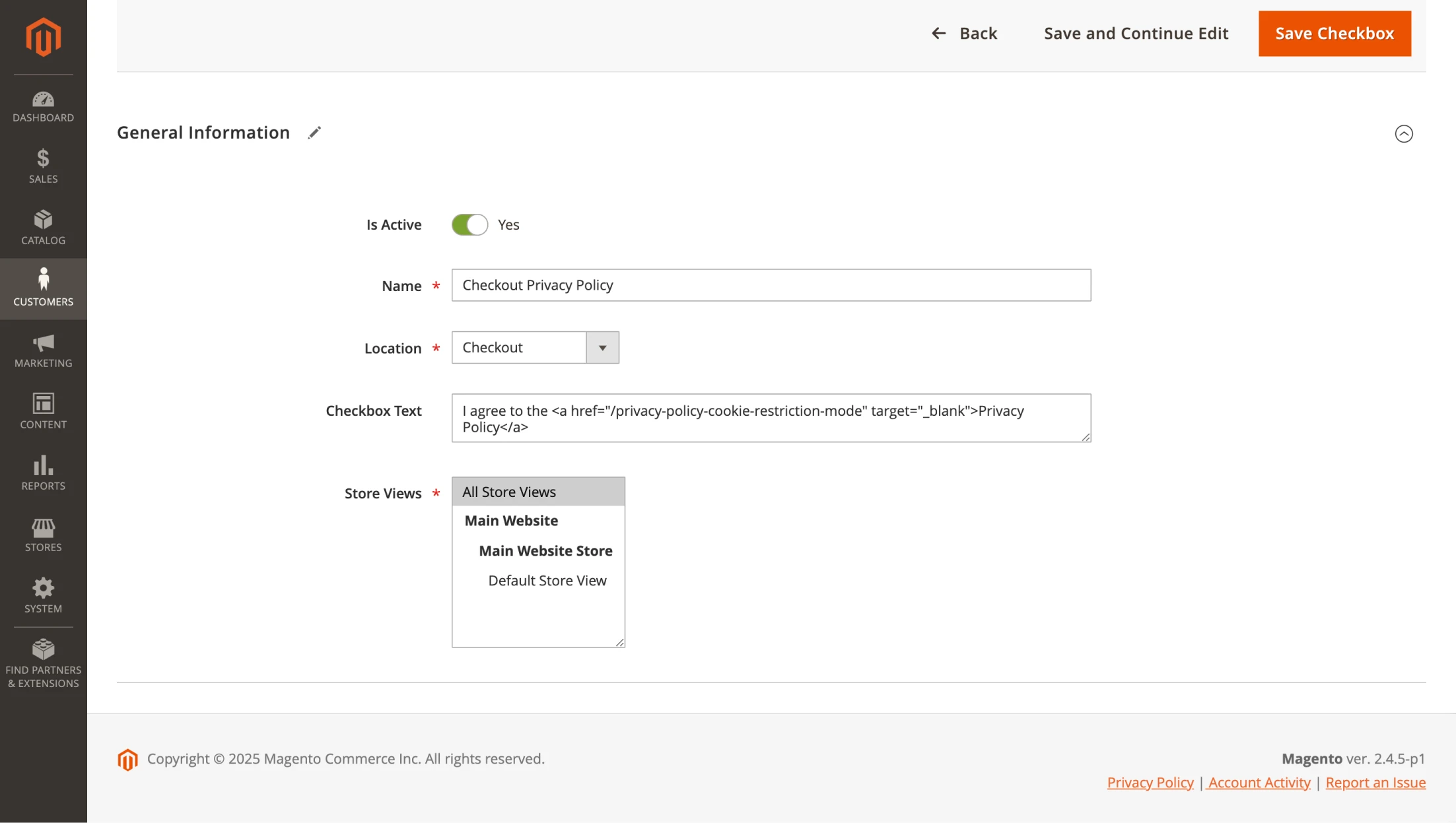Toggle the Is Active switch off
Screen dimensions: 1456x823
tap(469, 223)
